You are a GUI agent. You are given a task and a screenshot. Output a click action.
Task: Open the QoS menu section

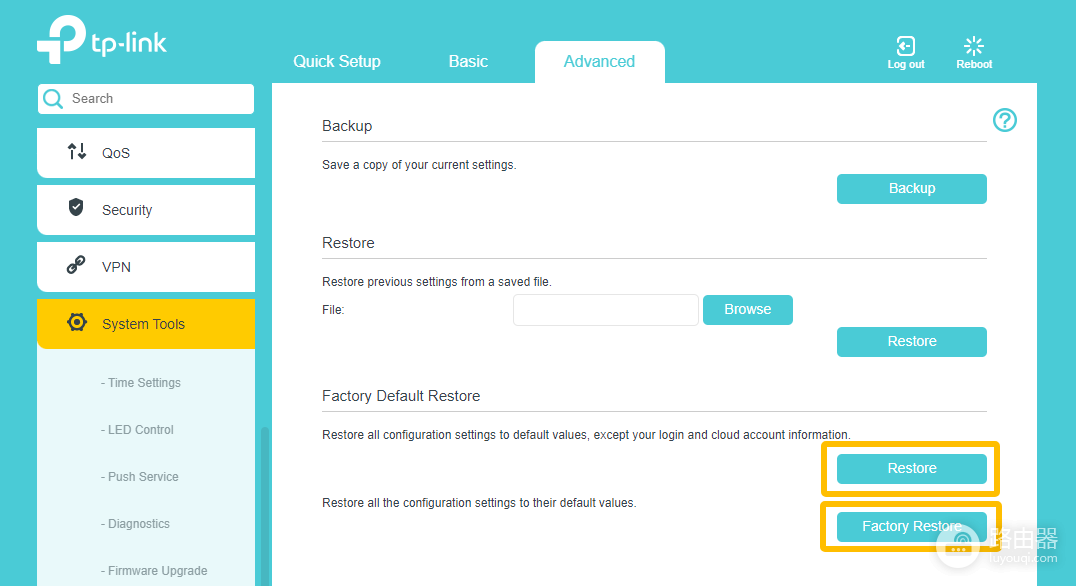point(146,153)
